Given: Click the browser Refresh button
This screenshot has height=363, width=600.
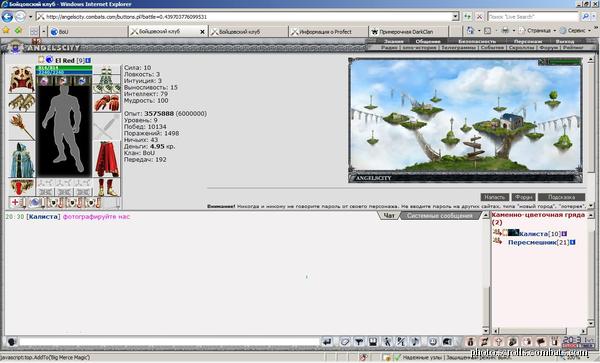Looking at the screenshot, I should [468, 16].
